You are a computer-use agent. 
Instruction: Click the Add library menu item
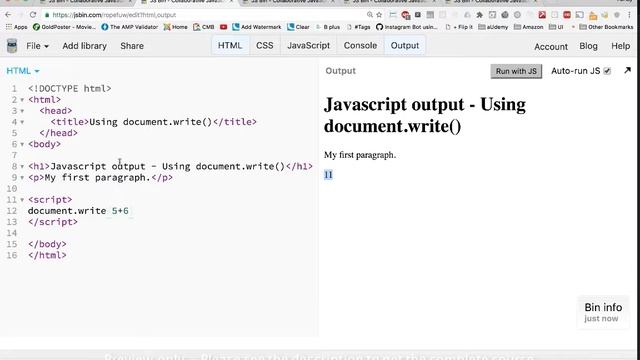pyautogui.click(x=84, y=46)
